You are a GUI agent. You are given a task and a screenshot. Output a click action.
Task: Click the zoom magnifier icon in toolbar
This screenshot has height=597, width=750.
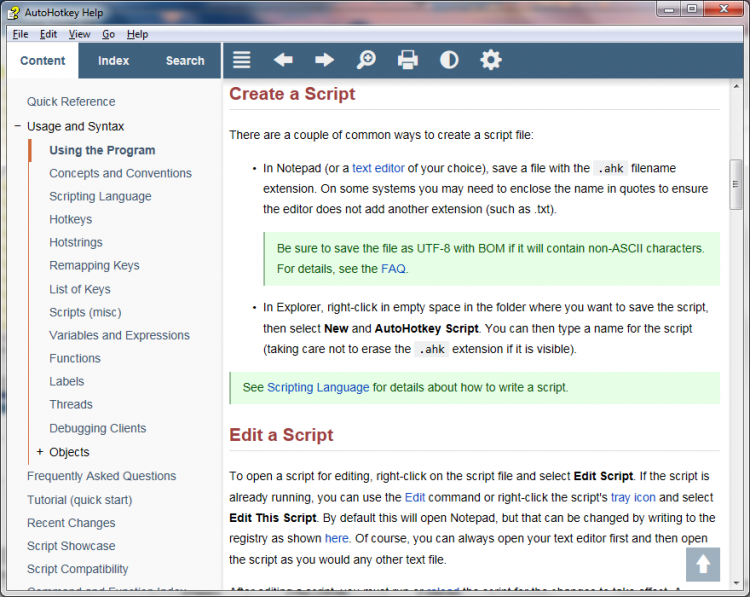[x=366, y=60]
